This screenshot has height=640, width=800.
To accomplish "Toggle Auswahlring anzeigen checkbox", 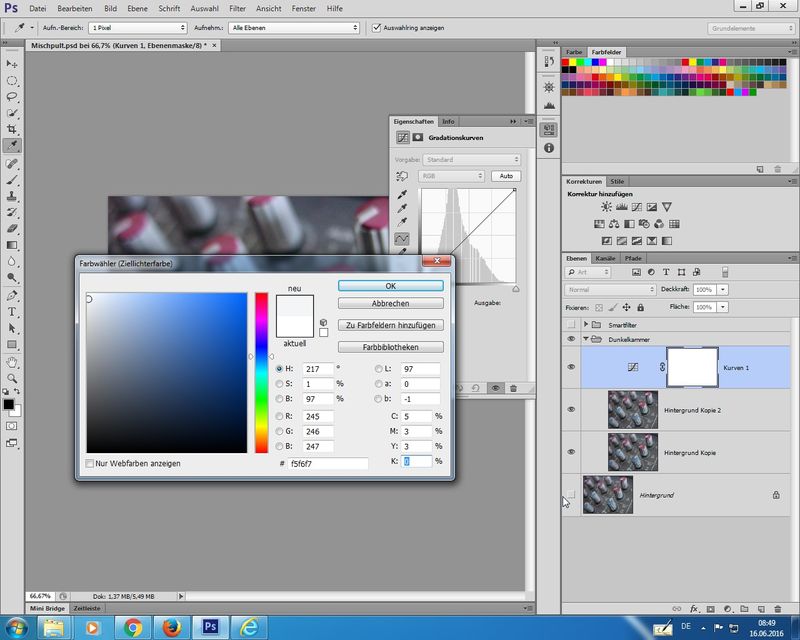I will [376, 28].
